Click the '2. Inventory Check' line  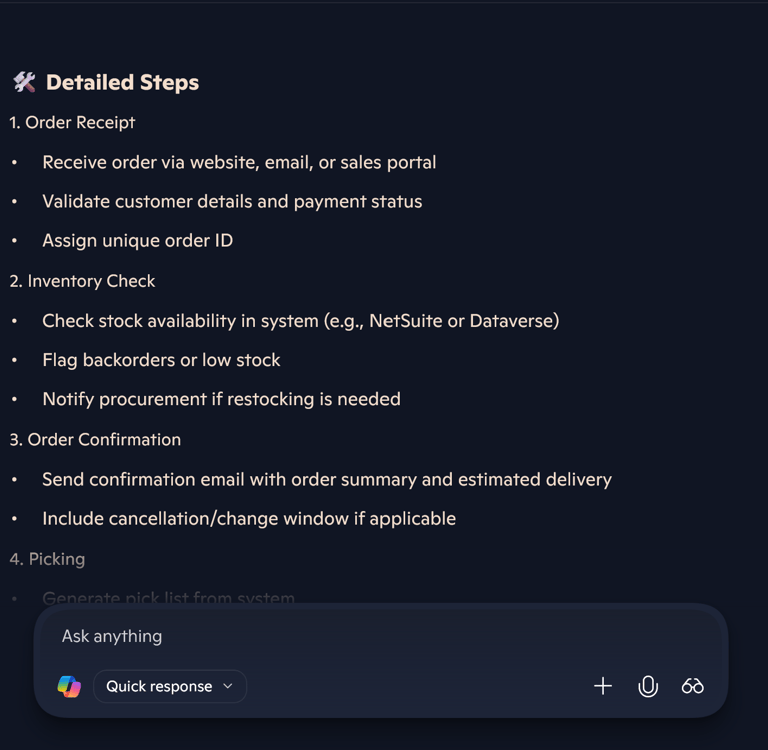click(x=82, y=281)
